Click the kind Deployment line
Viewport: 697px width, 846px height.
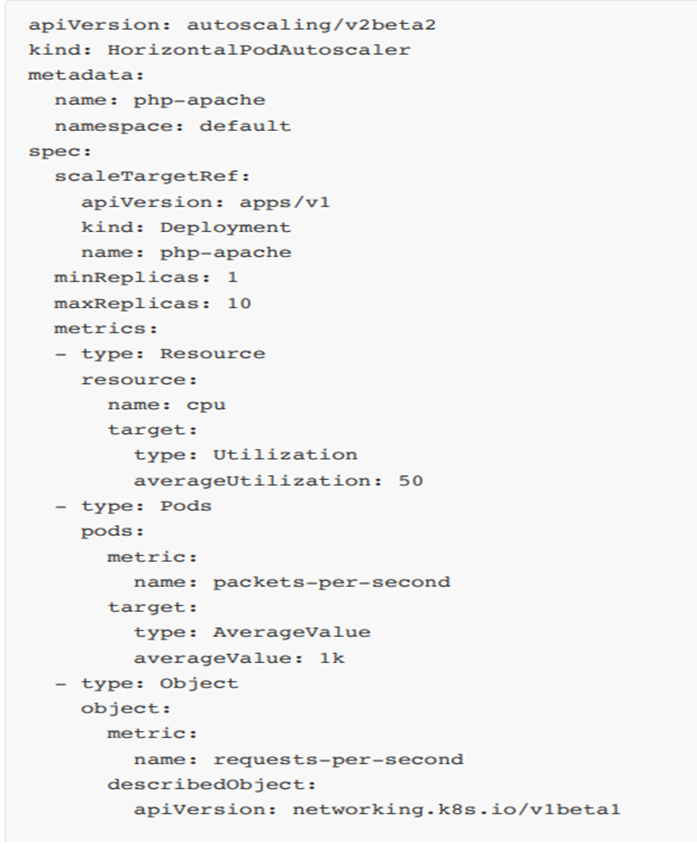(x=186, y=227)
